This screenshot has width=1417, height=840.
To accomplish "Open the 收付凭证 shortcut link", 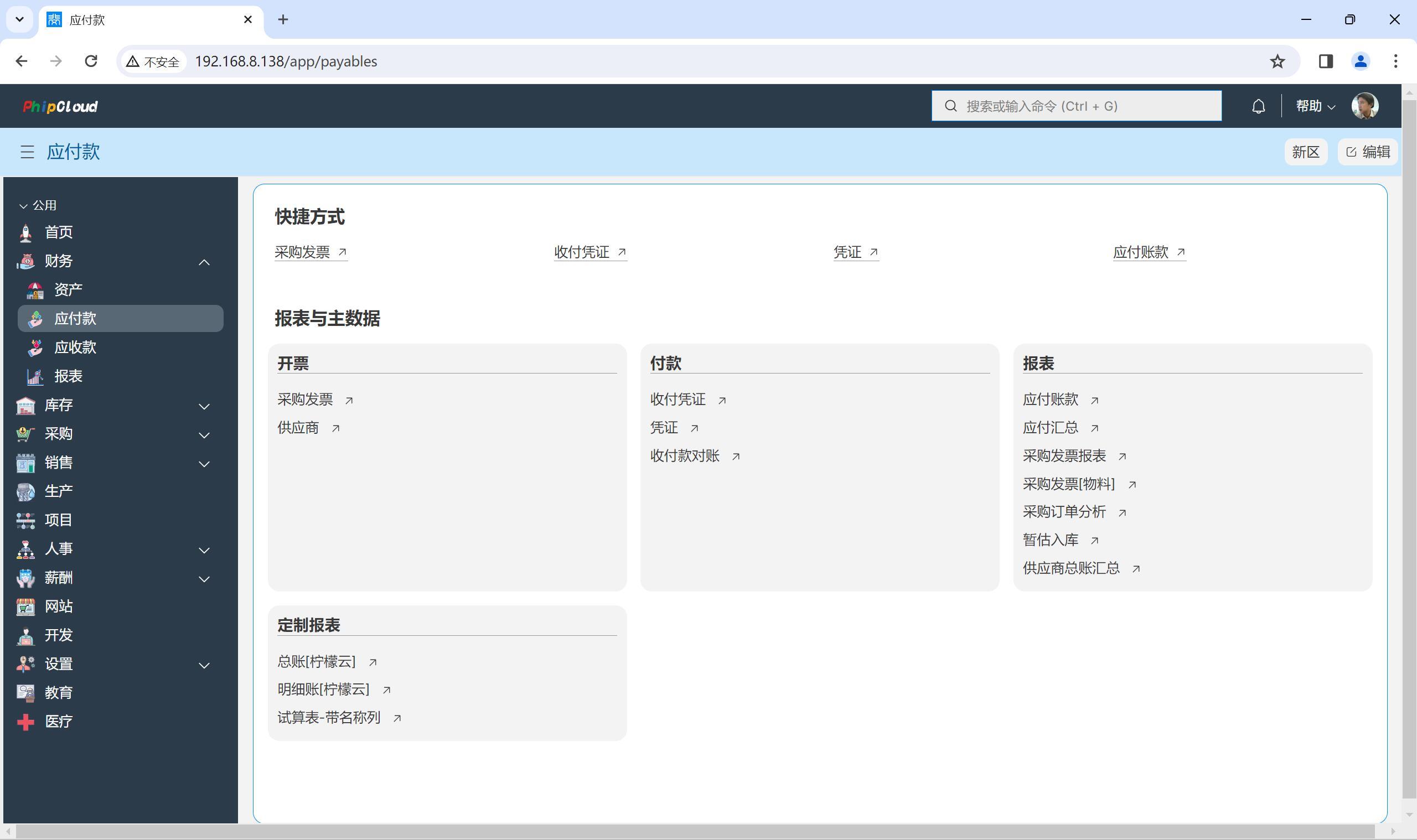I will (x=591, y=252).
